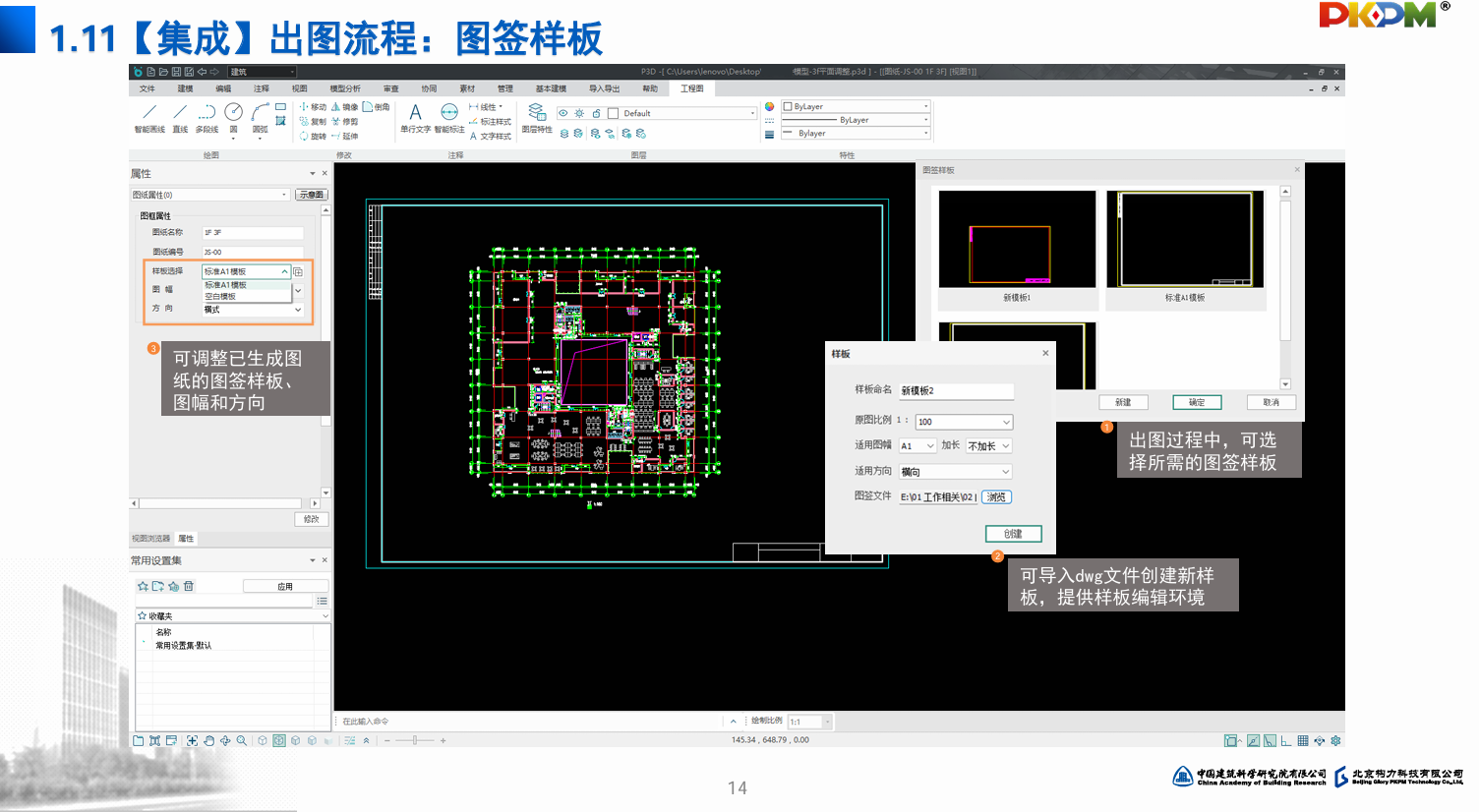Screen dimensions: 1479x812
Task: Toggle the layer visibility eye icon
Action: pos(563,113)
